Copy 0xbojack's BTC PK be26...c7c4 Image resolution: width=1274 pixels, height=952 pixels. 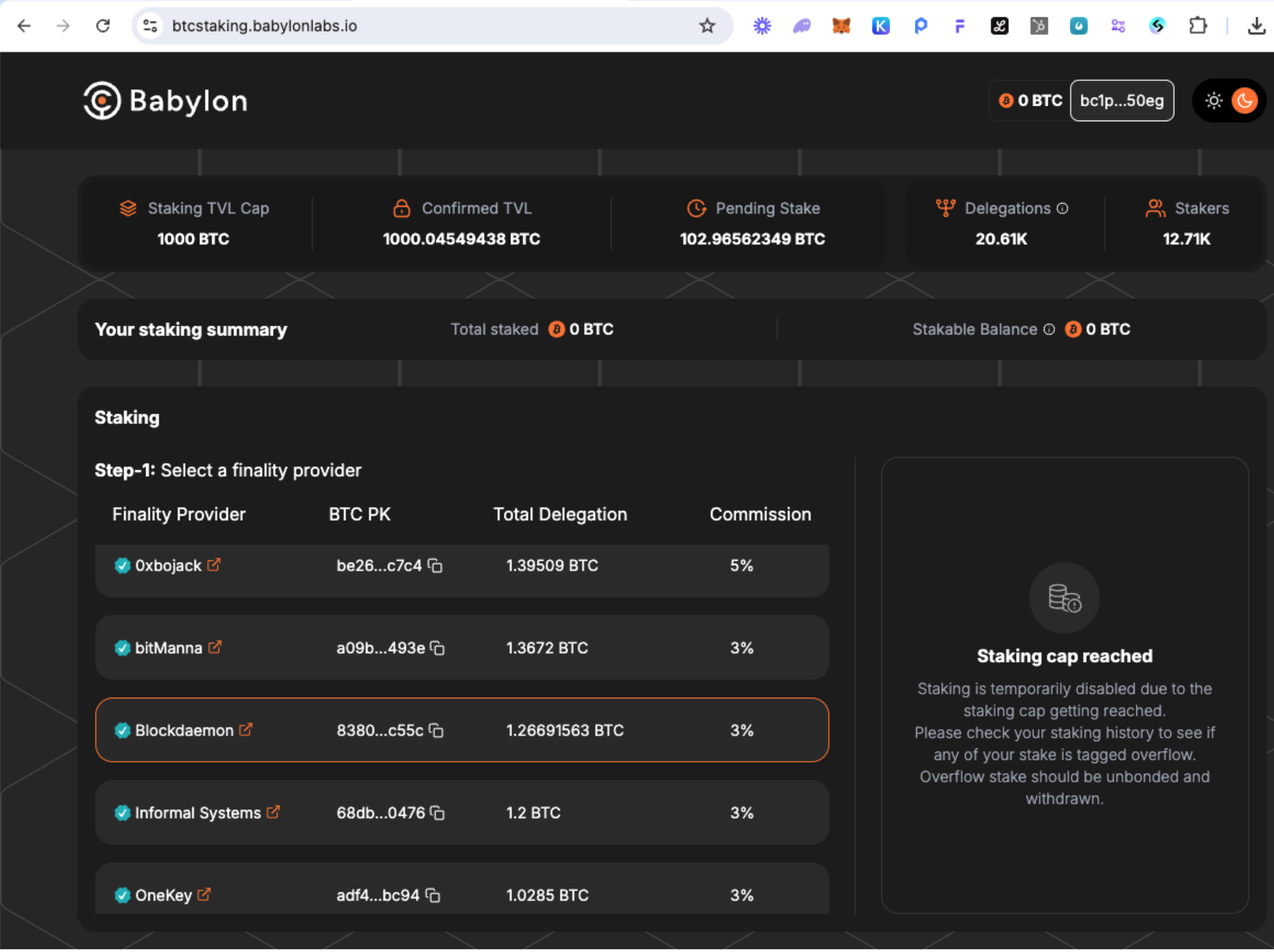436,566
